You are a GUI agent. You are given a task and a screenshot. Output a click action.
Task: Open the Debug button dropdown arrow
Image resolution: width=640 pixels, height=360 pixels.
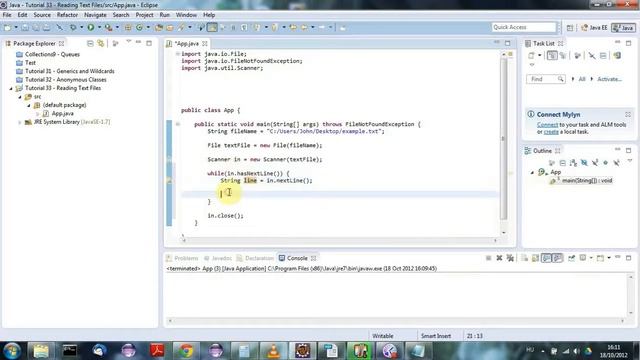point(81,27)
